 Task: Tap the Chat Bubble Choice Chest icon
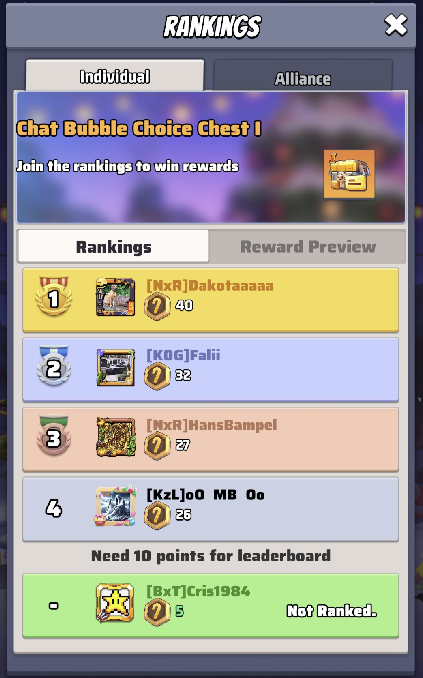(x=349, y=174)
